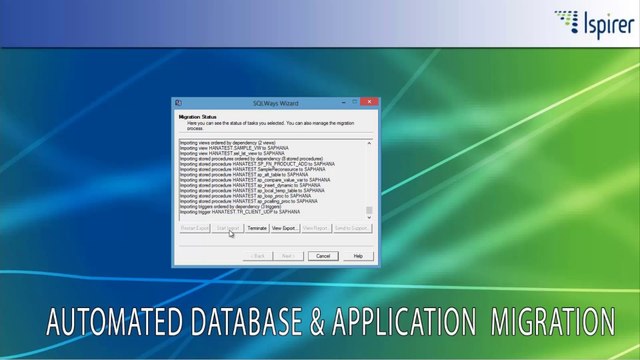Click the greyed-out Start Import button
Viewport: 640px width, 360px height.
click(228, 228)
